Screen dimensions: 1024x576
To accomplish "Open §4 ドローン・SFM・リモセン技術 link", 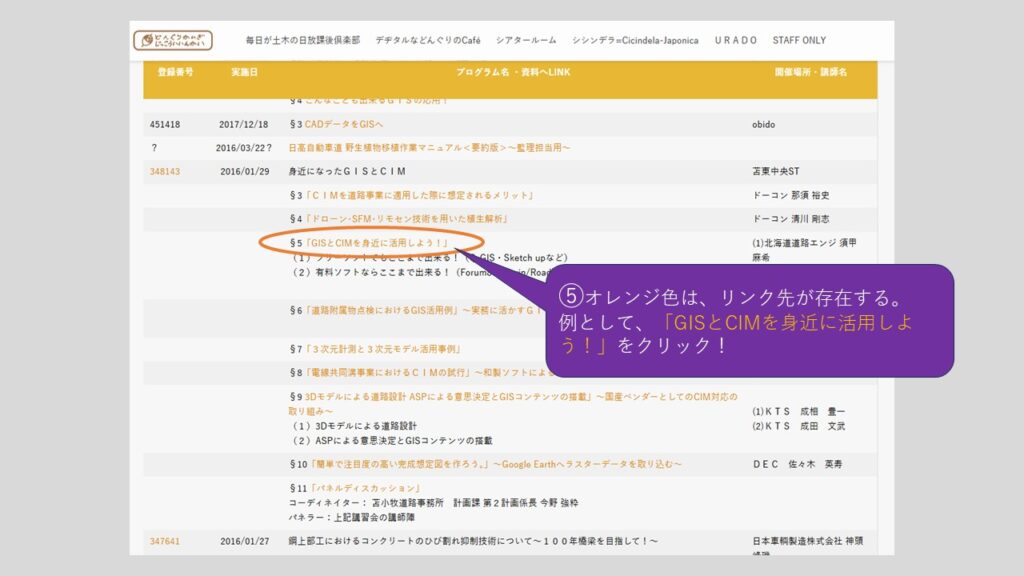I will tap(420, 219).
